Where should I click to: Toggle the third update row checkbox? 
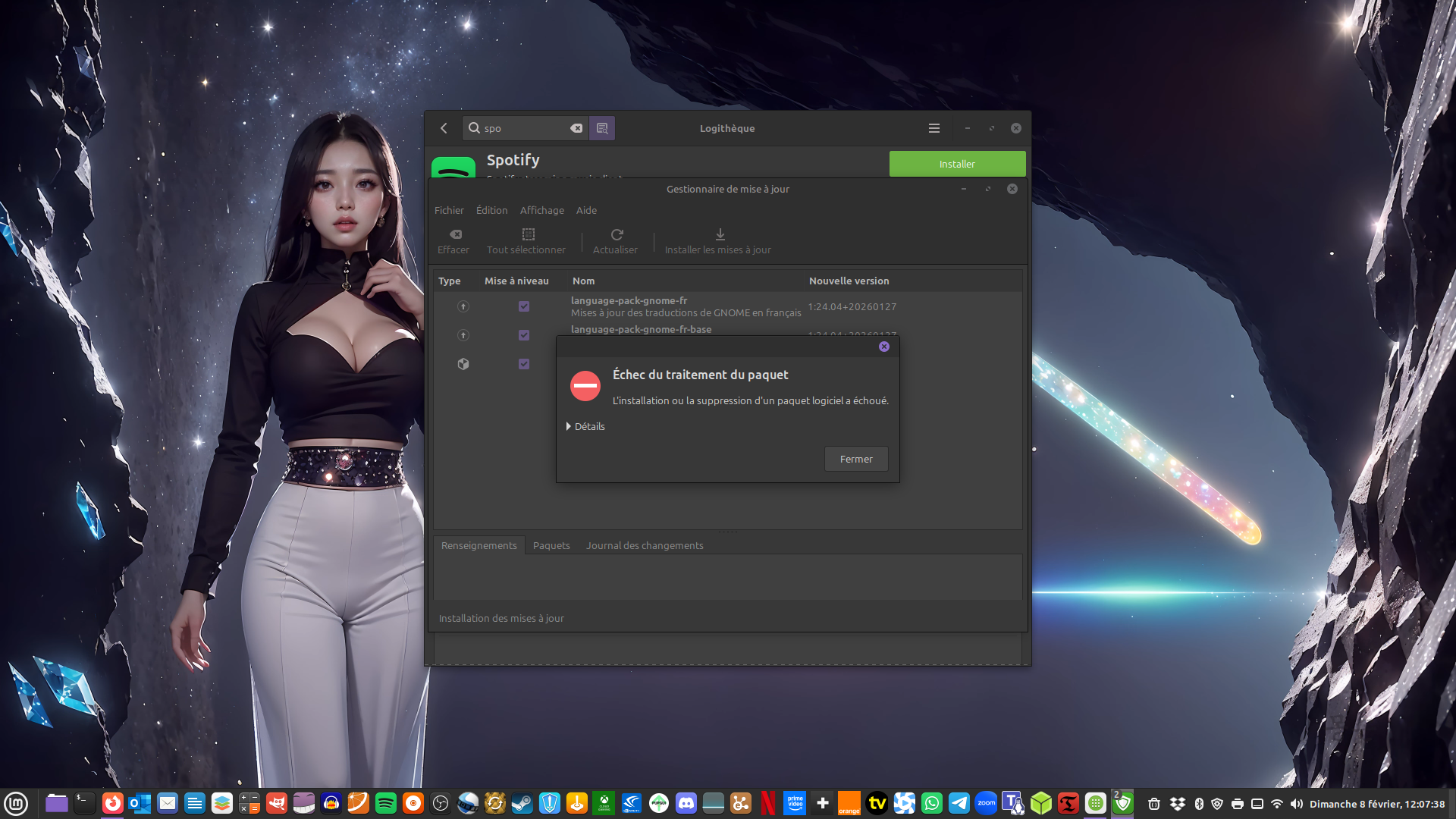tap(524, 364)
